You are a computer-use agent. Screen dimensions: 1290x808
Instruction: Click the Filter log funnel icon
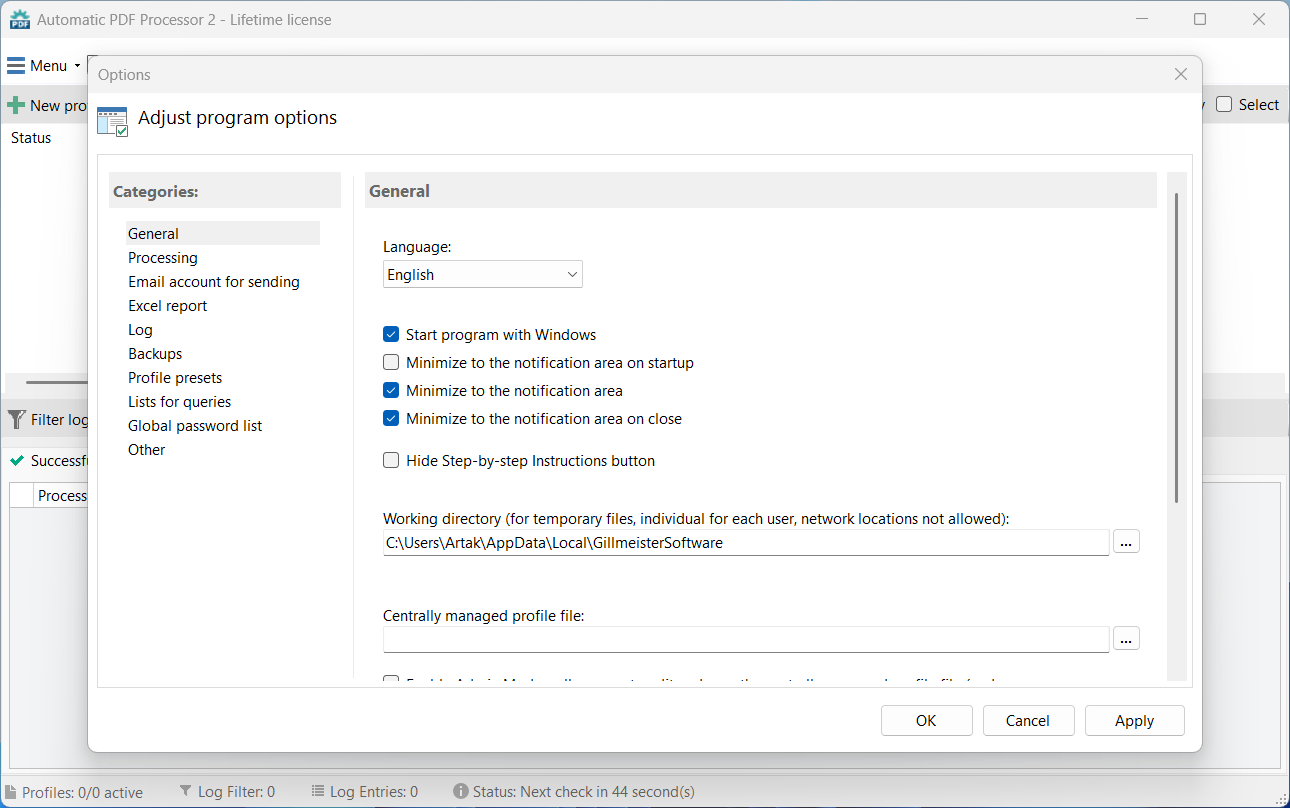[16, 419]
